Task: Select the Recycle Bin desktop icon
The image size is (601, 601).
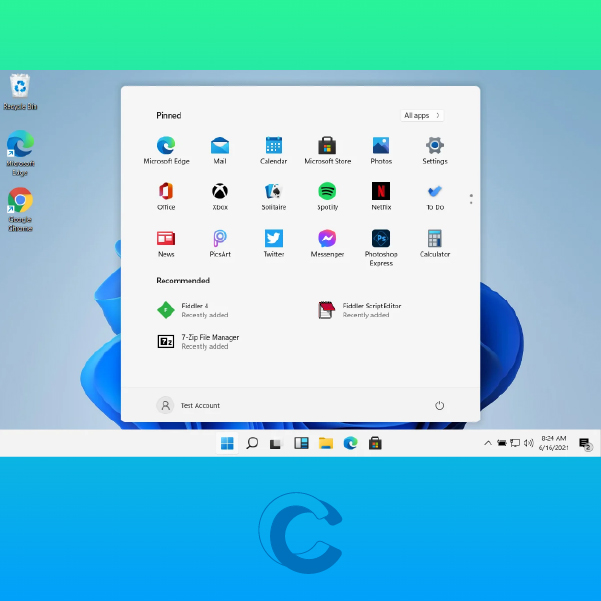Action: pos(20,92)
